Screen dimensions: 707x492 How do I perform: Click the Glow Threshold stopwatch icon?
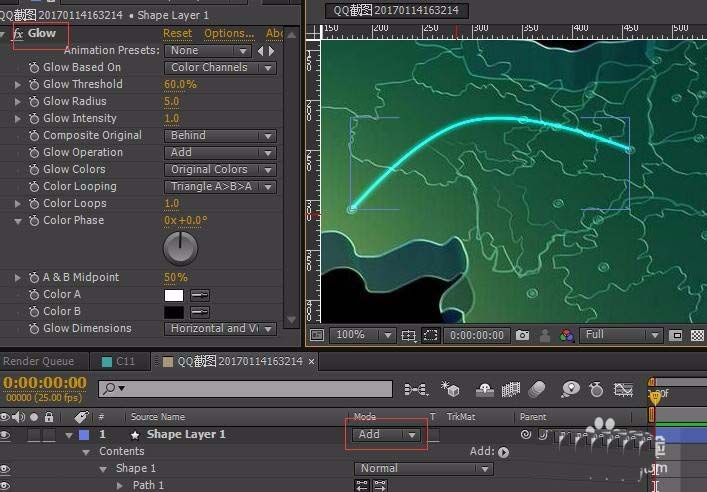click(34, 84)
